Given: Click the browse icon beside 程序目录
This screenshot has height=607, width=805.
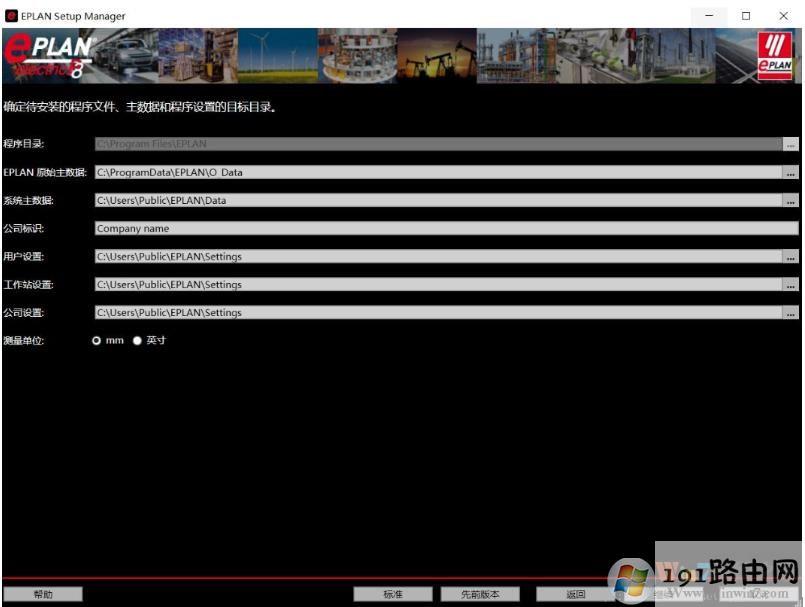Looking at the screenshot, I should (791, 144).
